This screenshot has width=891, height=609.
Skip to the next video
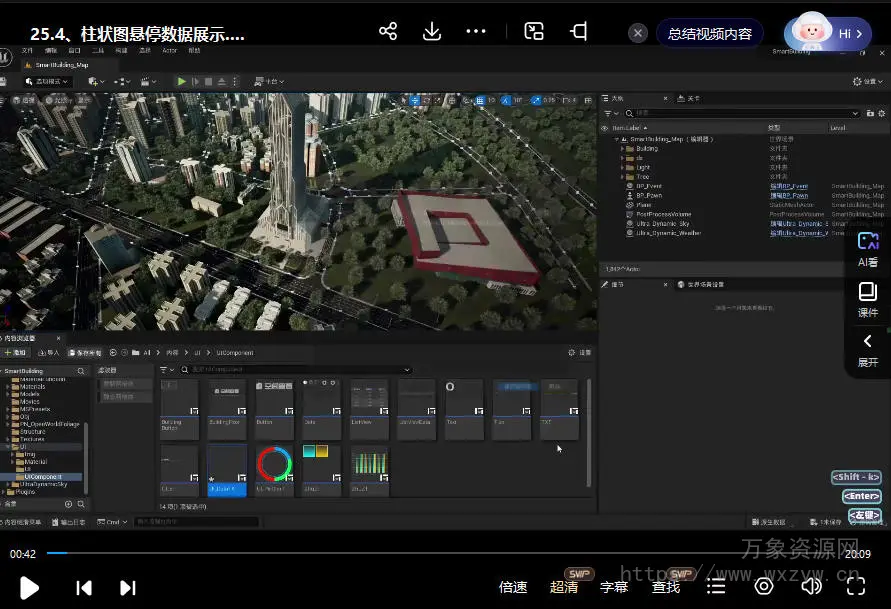tap(128, 587)
